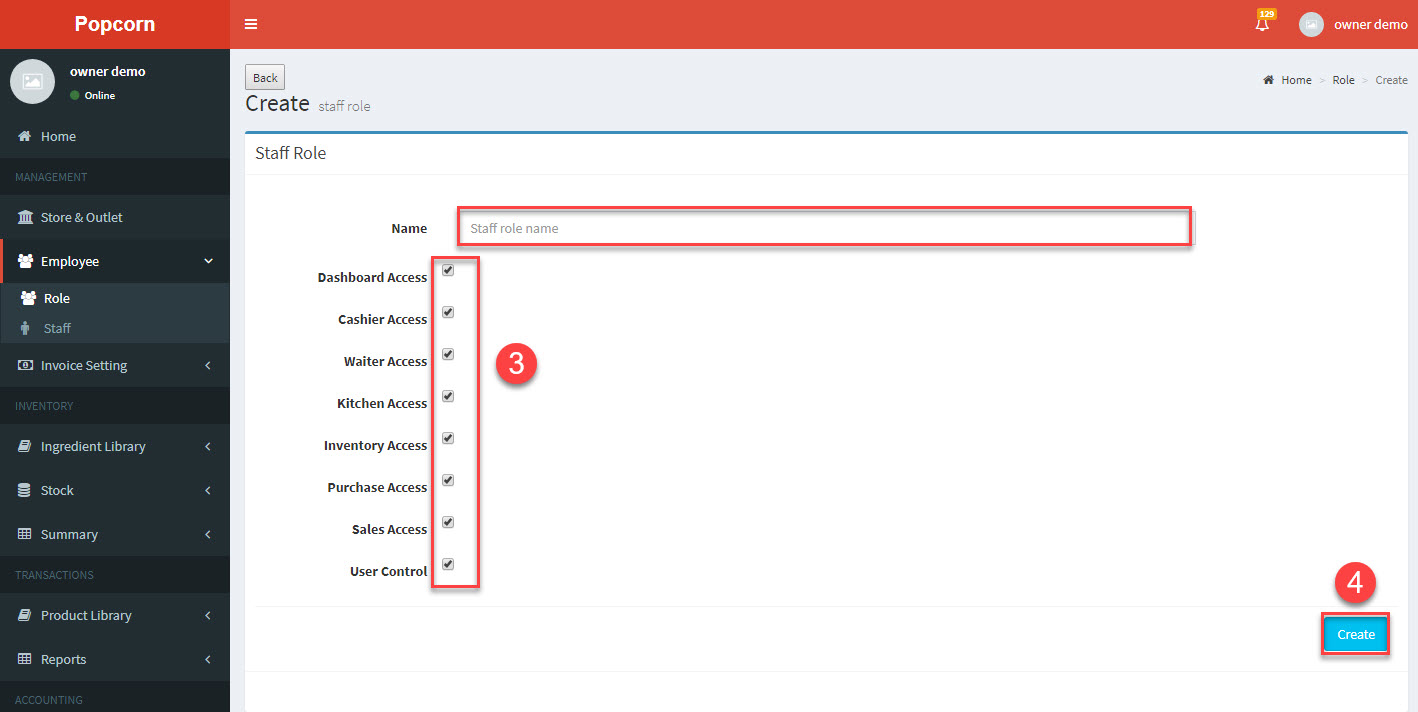Toggle the Kitchen Access checkbox
Screen dimensions: 1418x712
448,396
